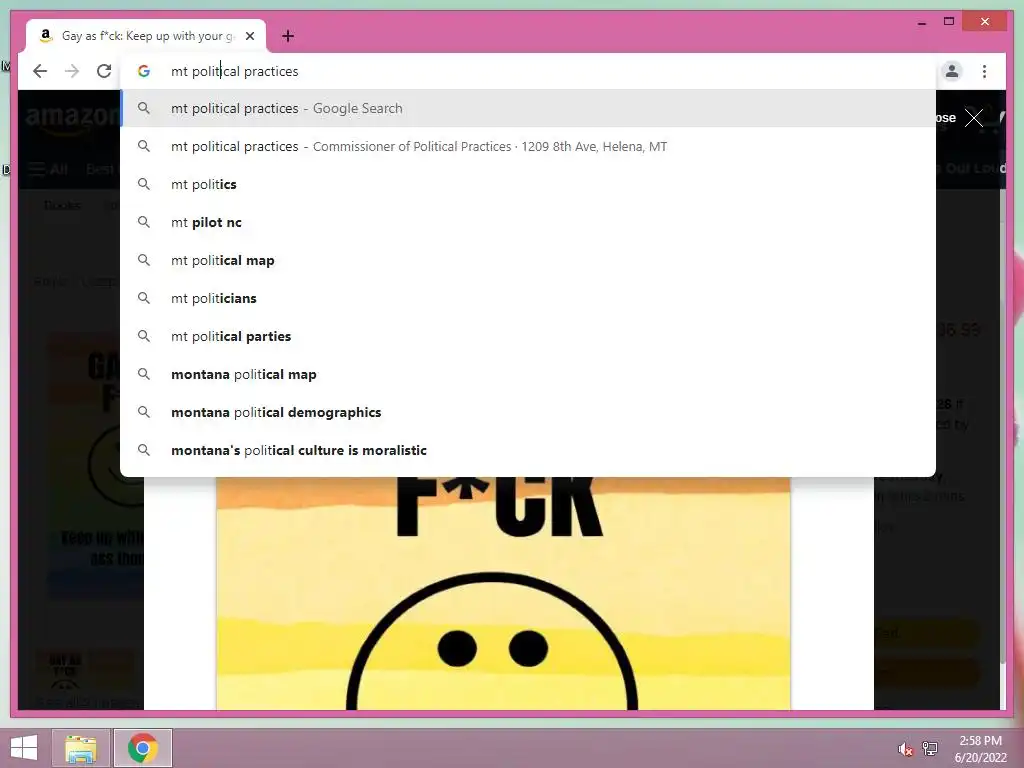This screenshot has width=1024, height=768.
Task: Click the address bar showing 'mt political practices'
Action: pyautogui.click(x=528, y=71)
